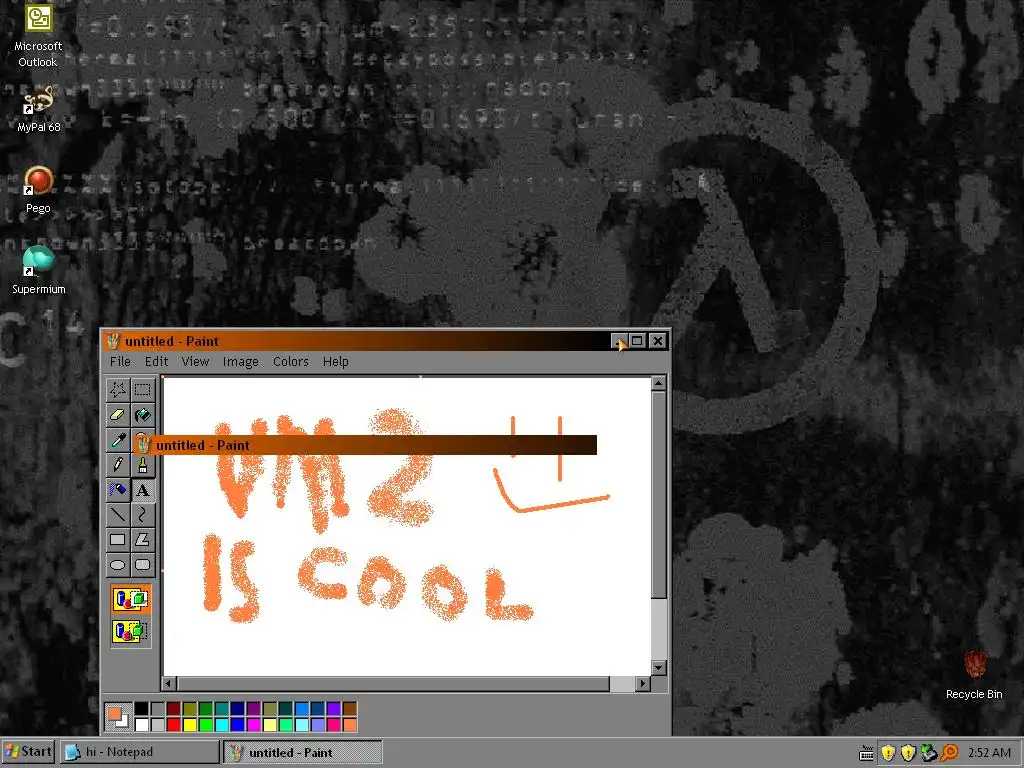Screen dimensions: 1024x768
Task: Select the lime green swatch
Action: 206,724
